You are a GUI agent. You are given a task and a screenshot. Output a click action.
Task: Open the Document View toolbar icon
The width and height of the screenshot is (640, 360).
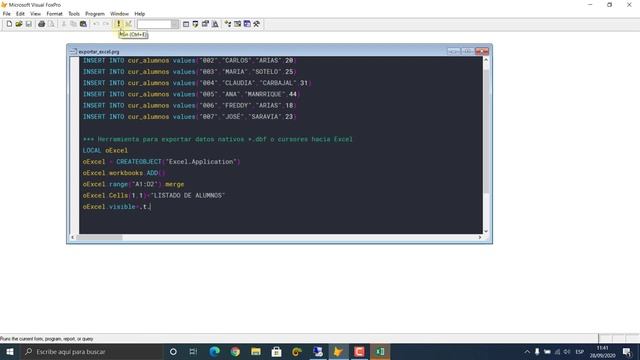click(x=215, y=24)
